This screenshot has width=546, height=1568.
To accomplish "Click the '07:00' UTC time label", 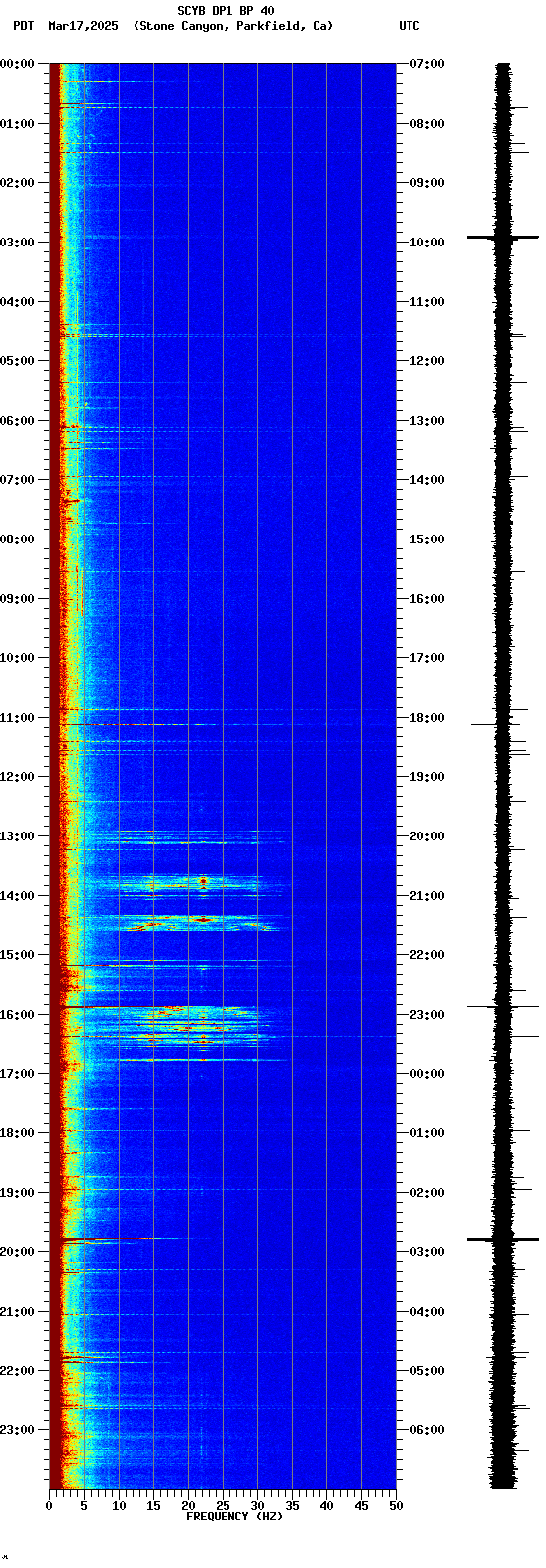I will [427, 64].
